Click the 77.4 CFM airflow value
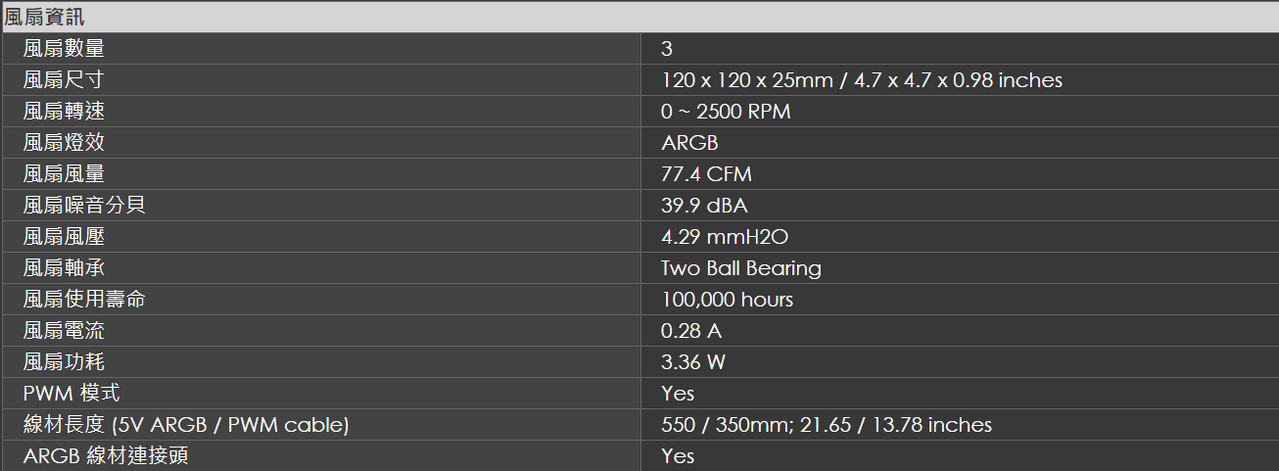Viewport: 1279px width, 471px height. coord(706,174)
